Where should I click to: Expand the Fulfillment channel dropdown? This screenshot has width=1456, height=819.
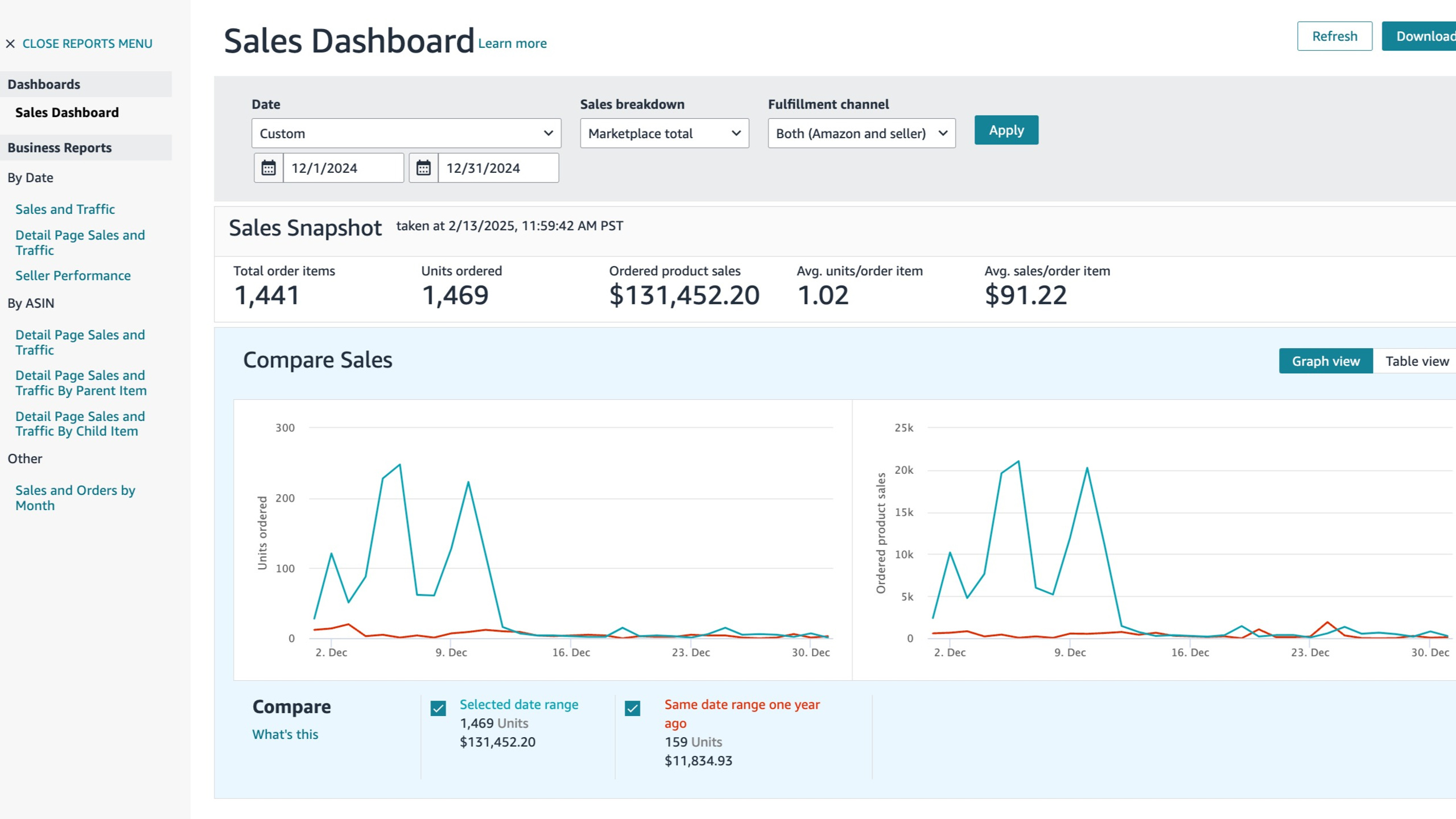(861, 133)
